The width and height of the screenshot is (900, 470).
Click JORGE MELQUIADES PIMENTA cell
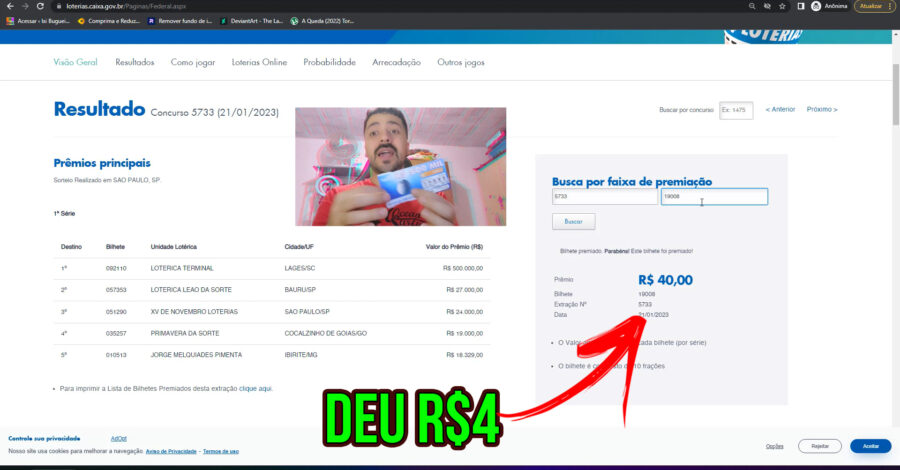tap(196, 355)
